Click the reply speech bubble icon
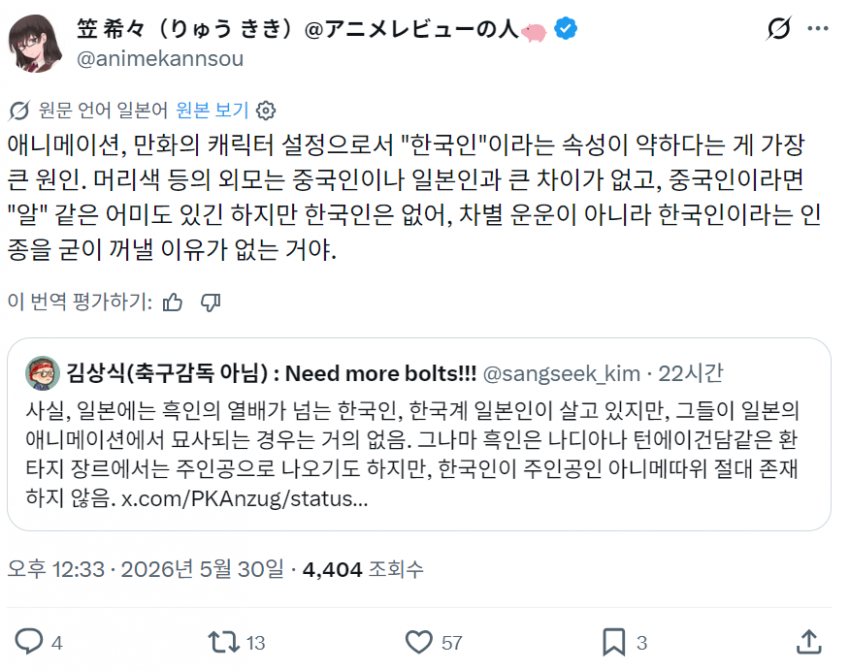The width and height of the screenshot is (850, 670). (29, 642)
